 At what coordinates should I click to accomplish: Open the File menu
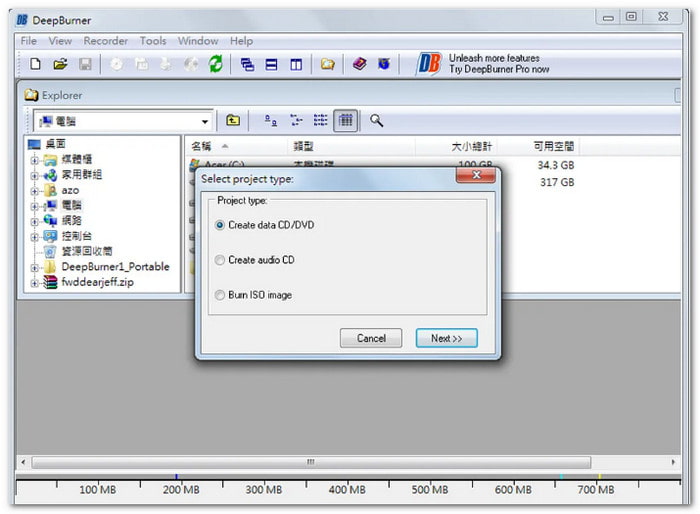29,41
